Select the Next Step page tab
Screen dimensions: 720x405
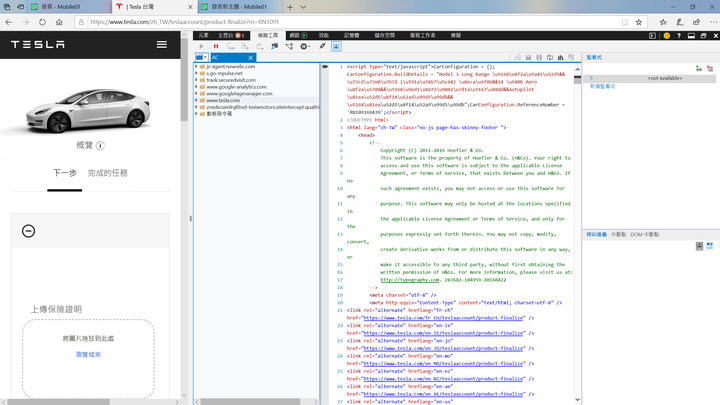pos(65,173)
